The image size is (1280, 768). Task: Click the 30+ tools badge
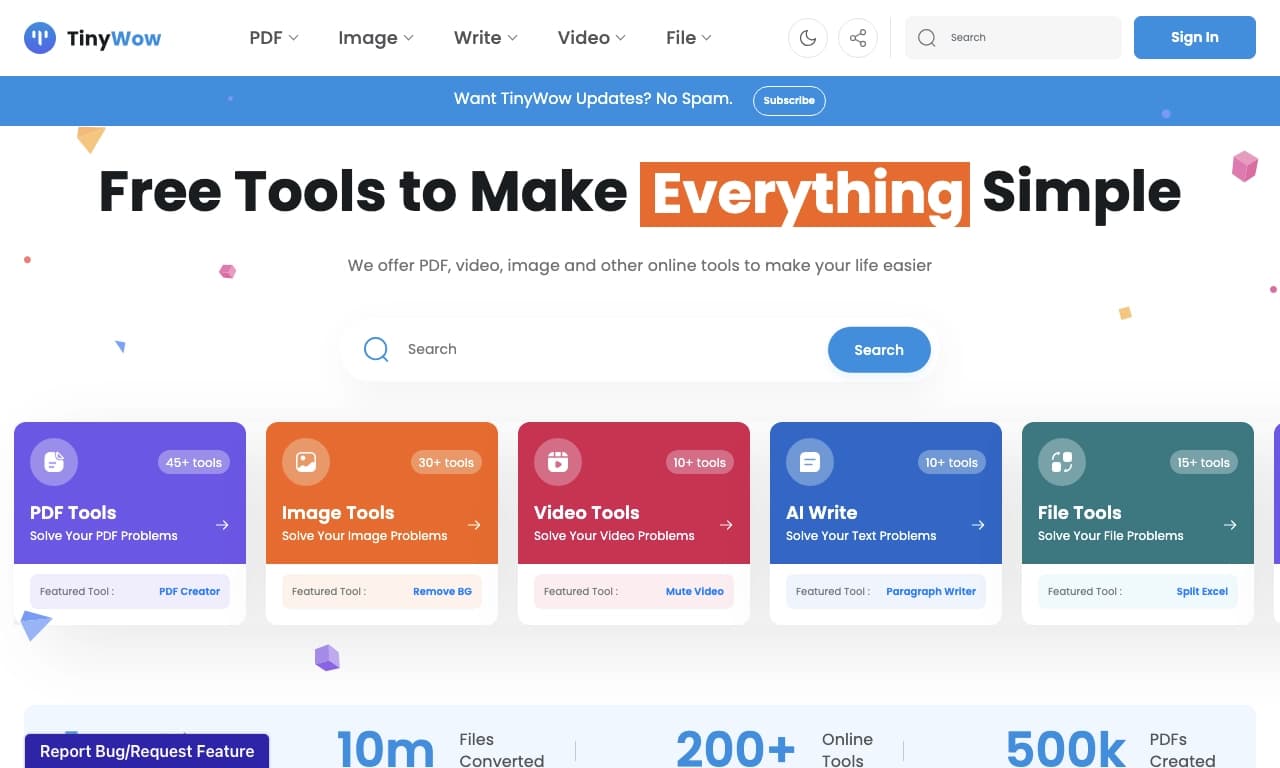(446, 462)
